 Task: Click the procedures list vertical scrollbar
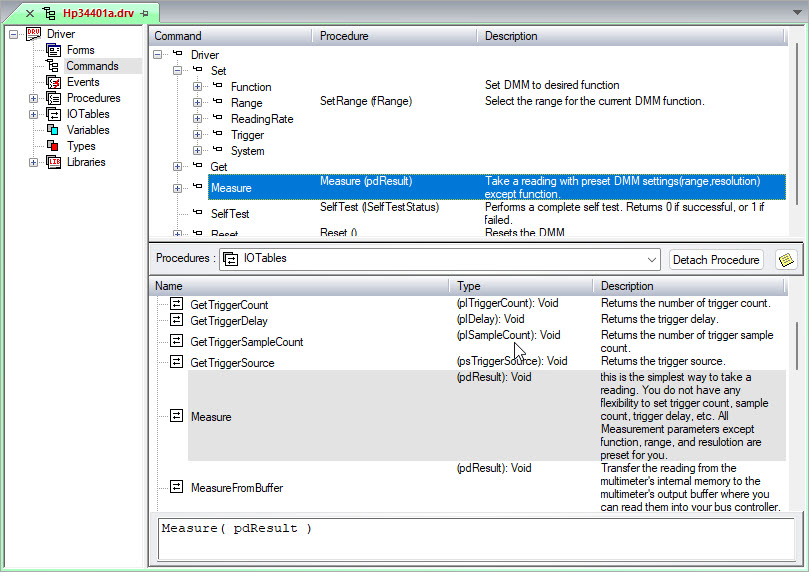tap(798, 346)
